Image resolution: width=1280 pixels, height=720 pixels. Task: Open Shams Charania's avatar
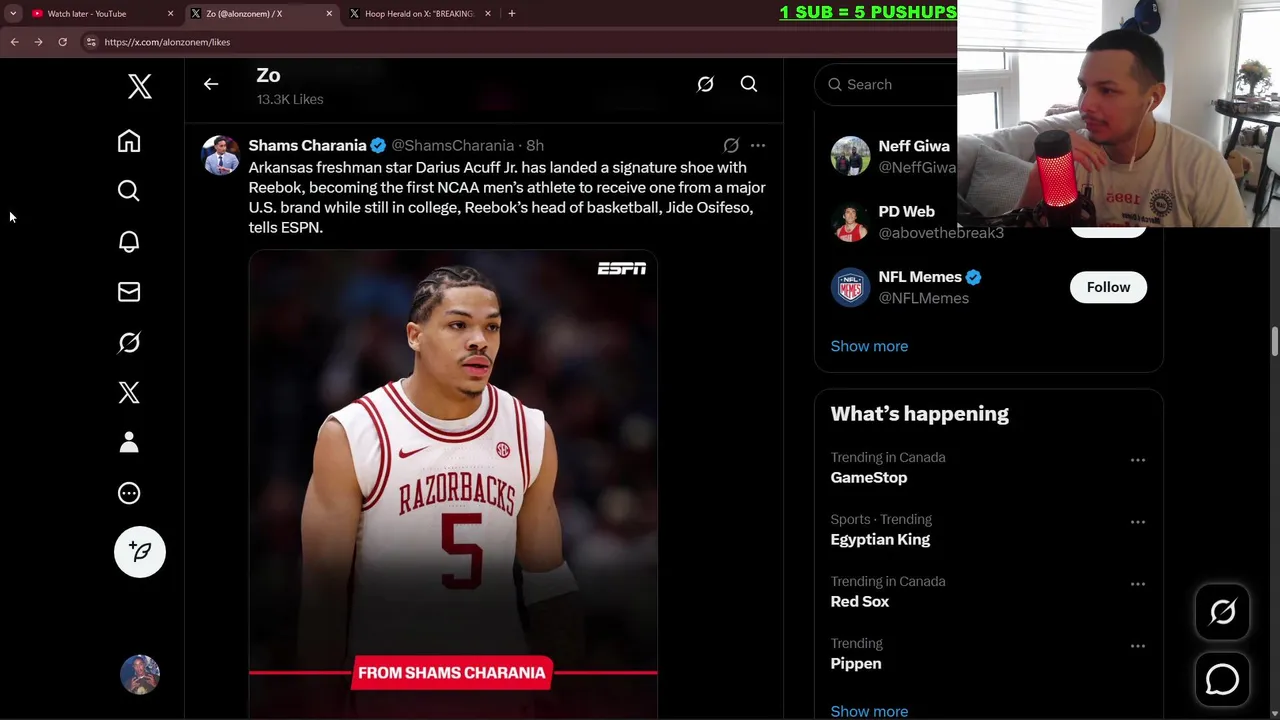[x=220, y=155]
